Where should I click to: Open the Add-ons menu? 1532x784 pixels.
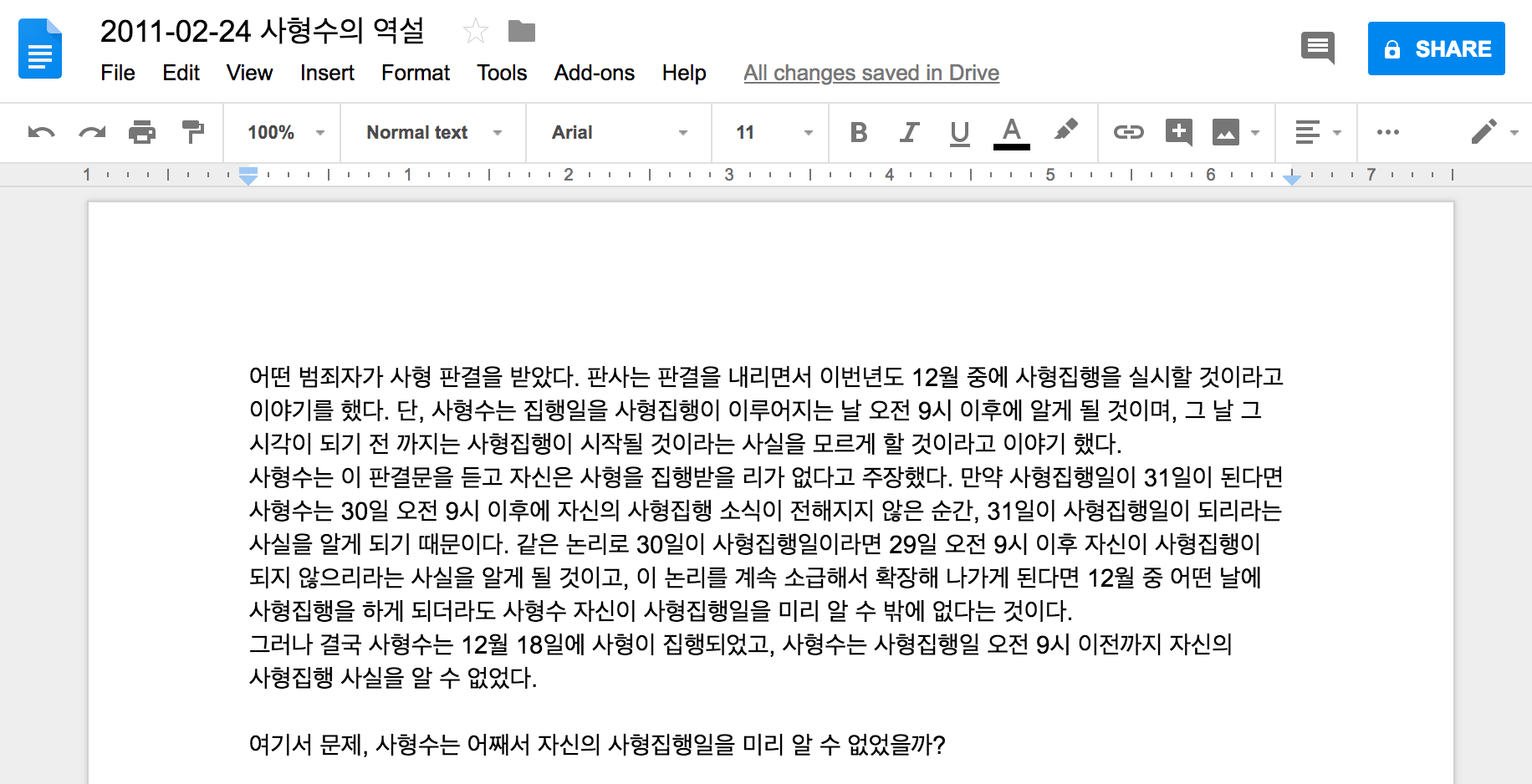[594, 73]
